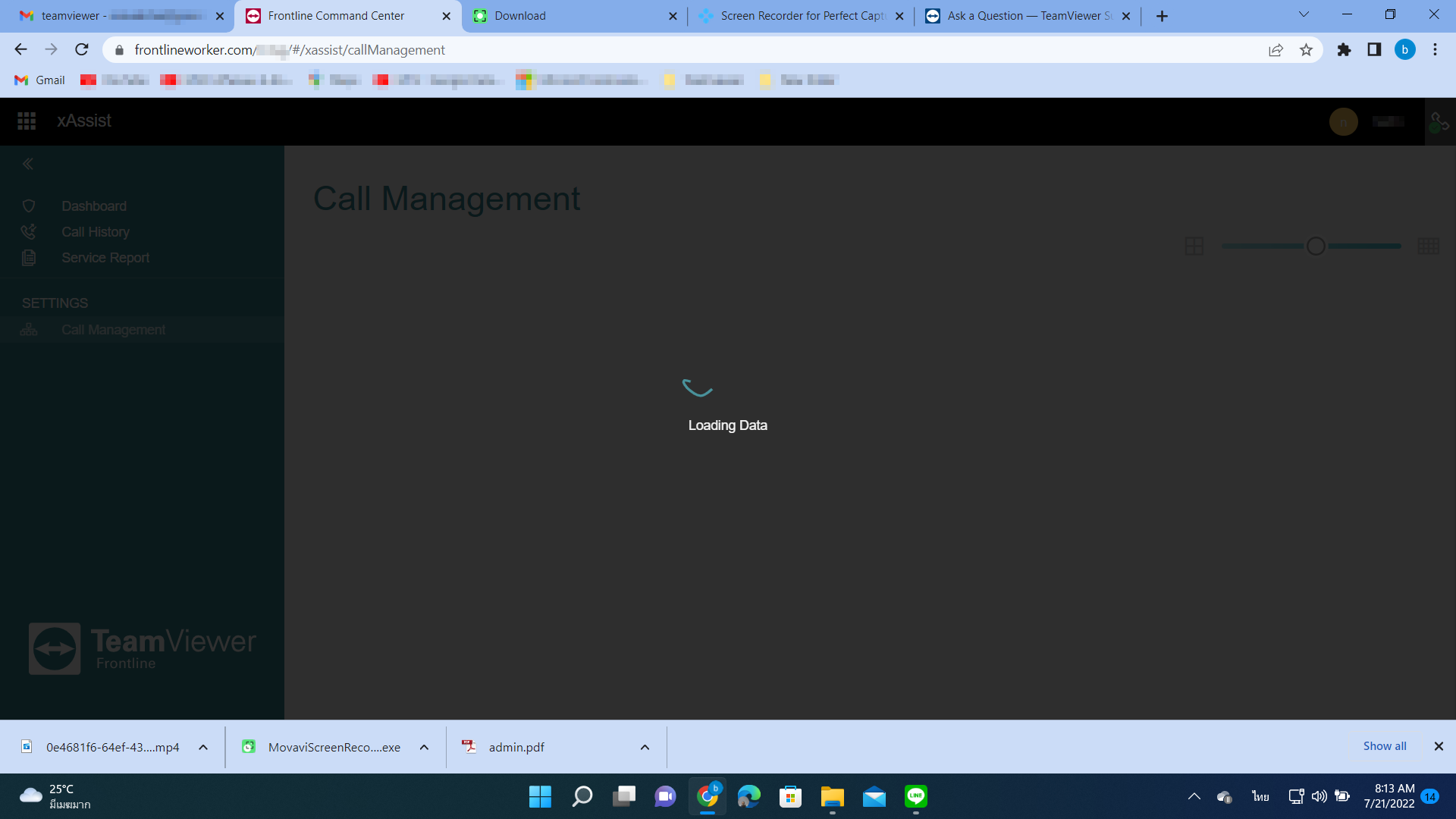Open Service Report via its document icon
This screenshot has width=1456, height=819.
point(29,258)
